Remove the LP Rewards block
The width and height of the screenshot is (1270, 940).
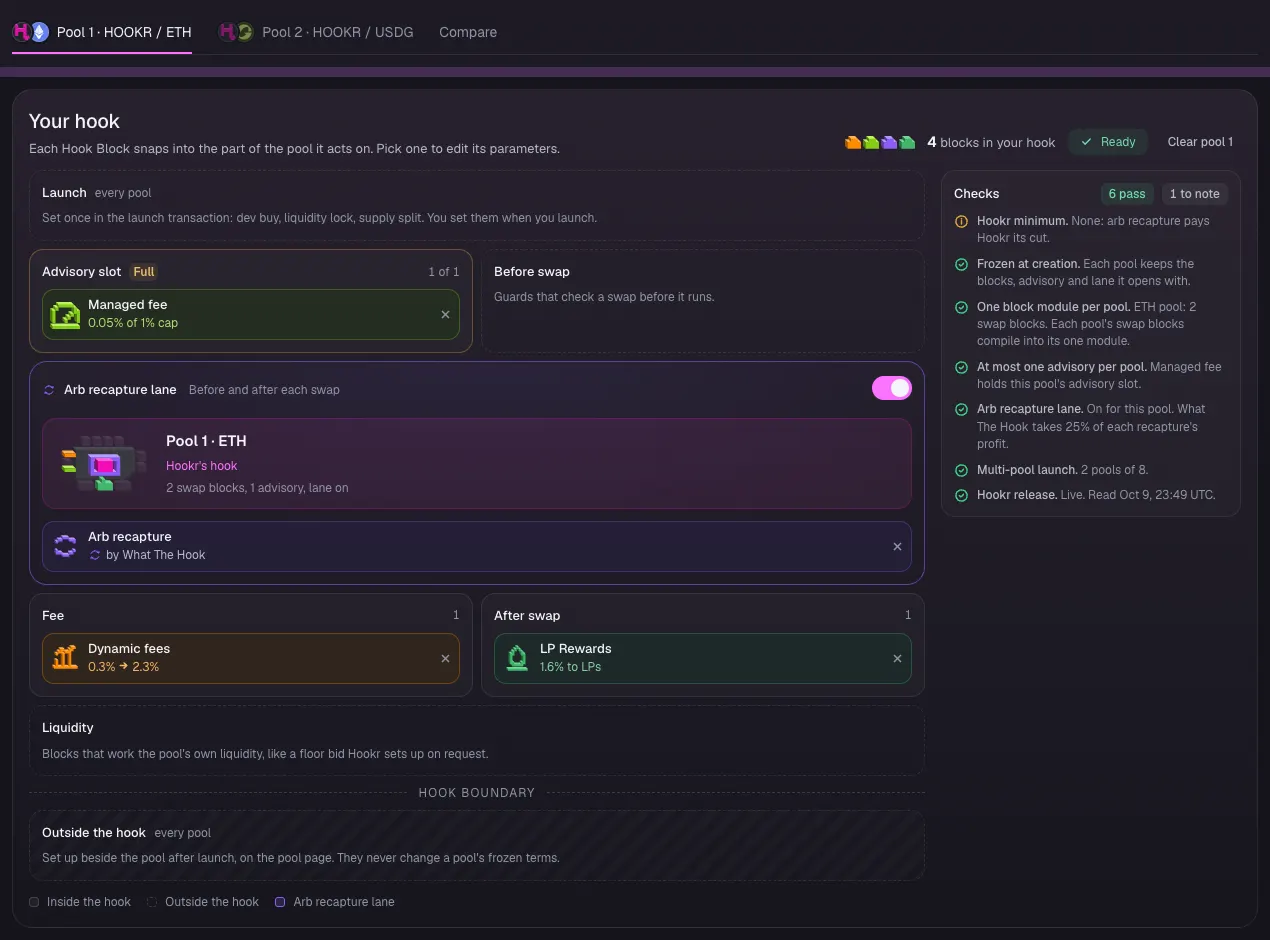[x=897, y=658]
